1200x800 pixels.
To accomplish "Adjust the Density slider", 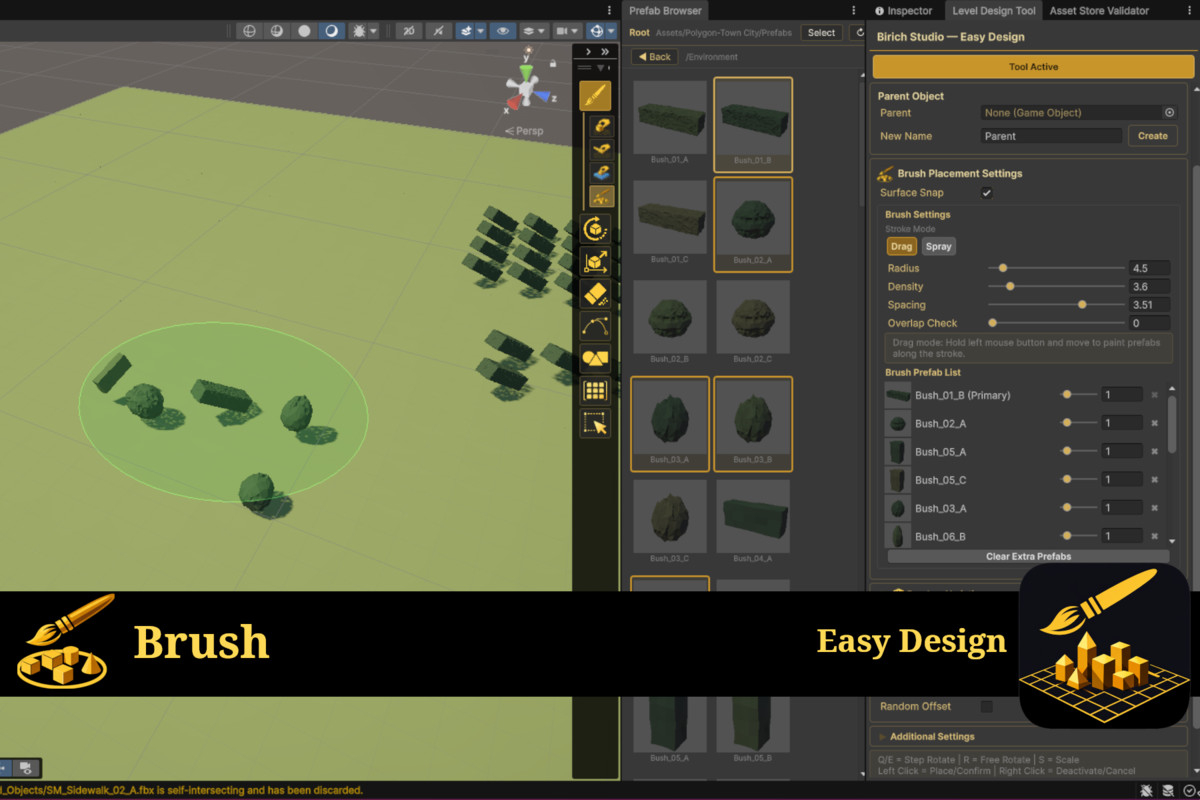I will (1055, 287).
